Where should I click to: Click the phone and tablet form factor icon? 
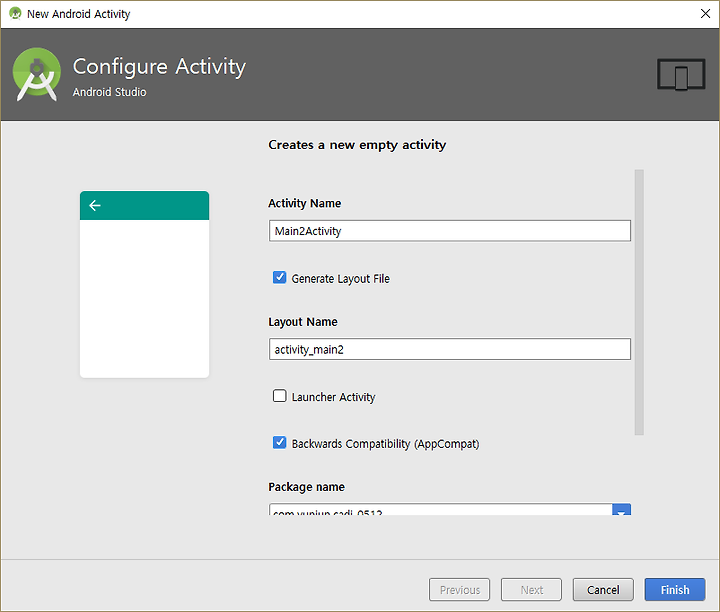tap(681, 74)
